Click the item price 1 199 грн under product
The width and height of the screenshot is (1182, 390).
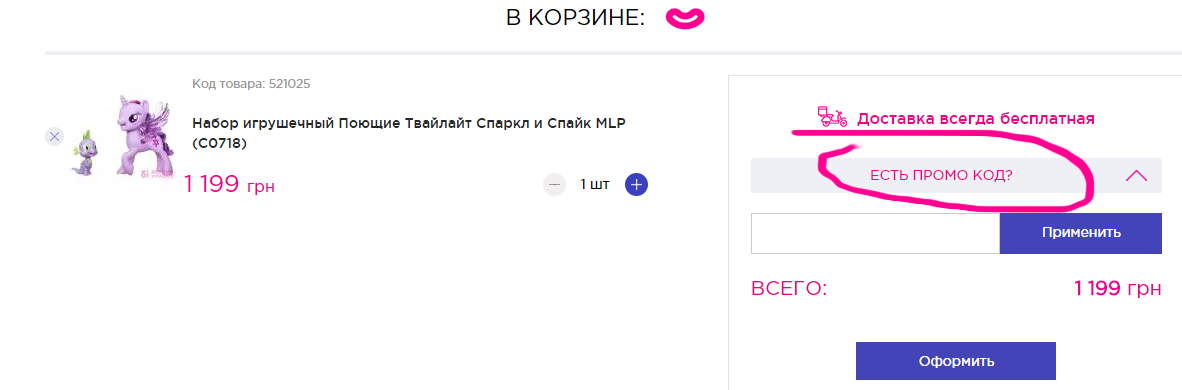click(229, 184)
